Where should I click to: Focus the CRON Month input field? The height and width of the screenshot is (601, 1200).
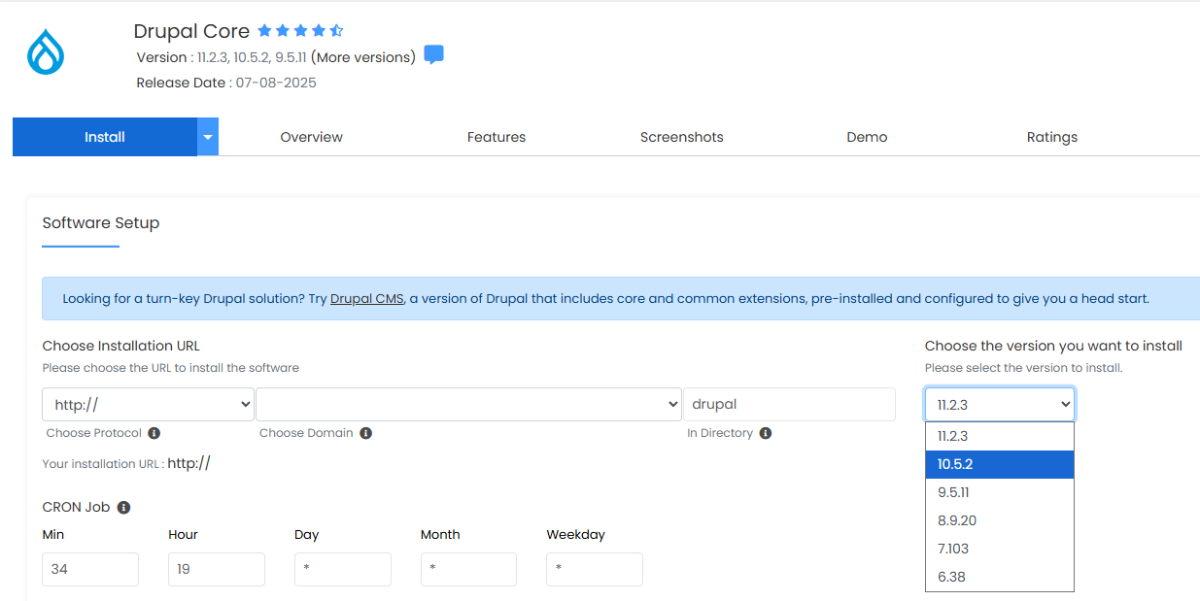(x=468, y=569)
